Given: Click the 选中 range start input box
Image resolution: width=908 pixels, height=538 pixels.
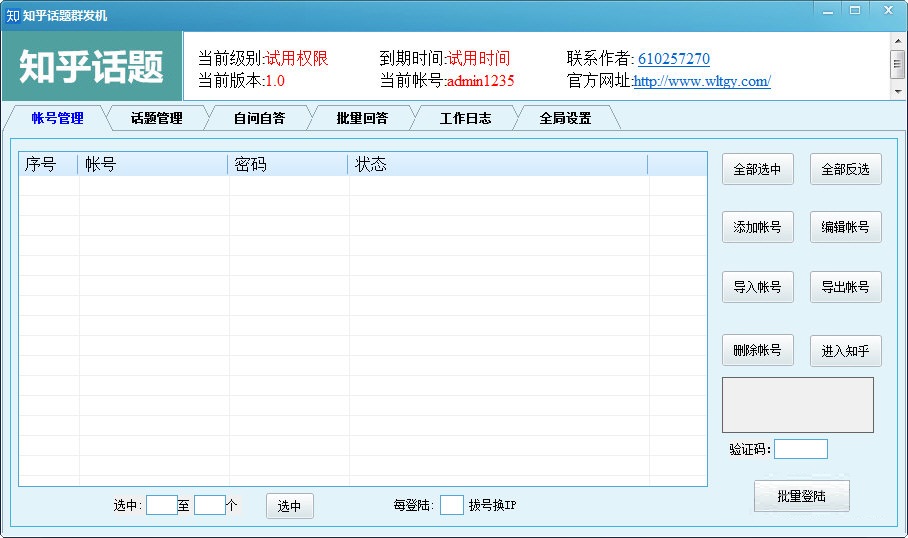Looking at the screenshot, I should click(x=162, y=505).
